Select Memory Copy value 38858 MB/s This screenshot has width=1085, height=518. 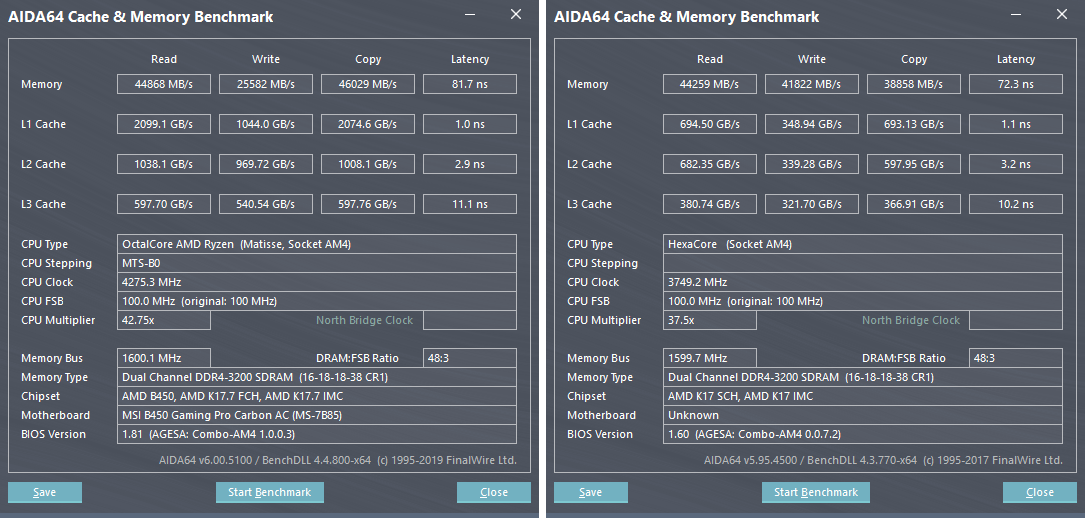pos(914,84)
